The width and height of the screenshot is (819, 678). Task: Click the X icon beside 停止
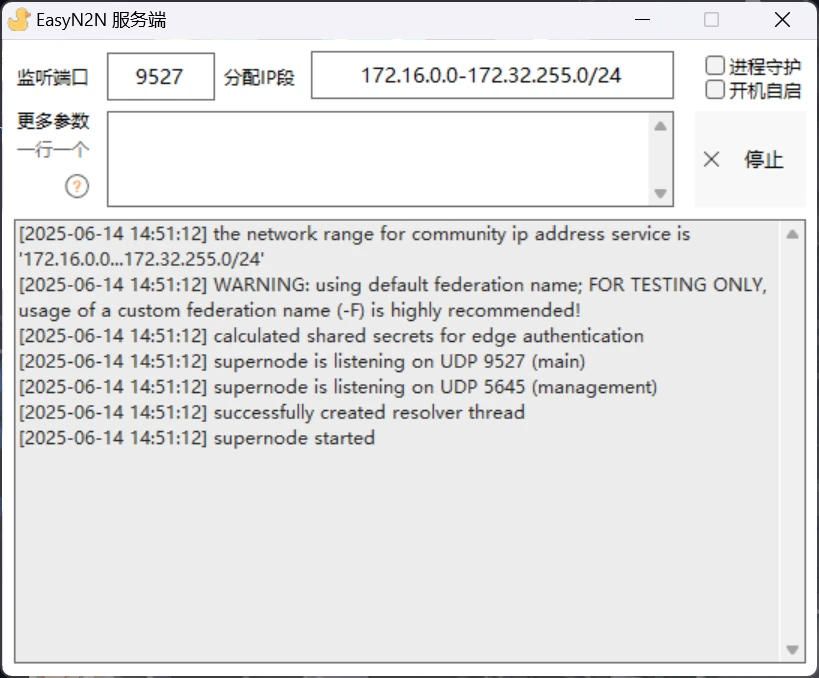pos(711,159)
